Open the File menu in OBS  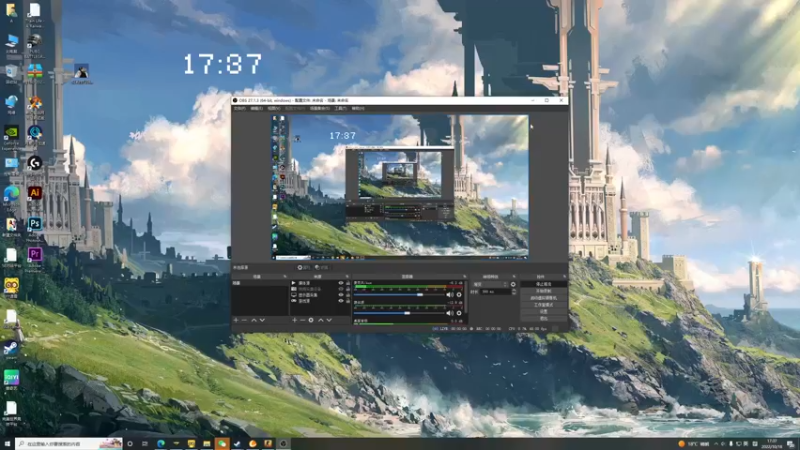[x=239, y=108]
